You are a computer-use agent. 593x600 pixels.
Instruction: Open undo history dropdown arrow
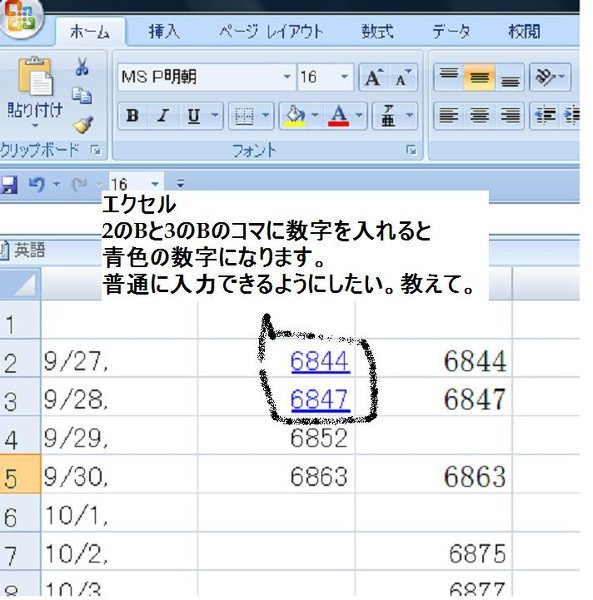click(57, 185)
